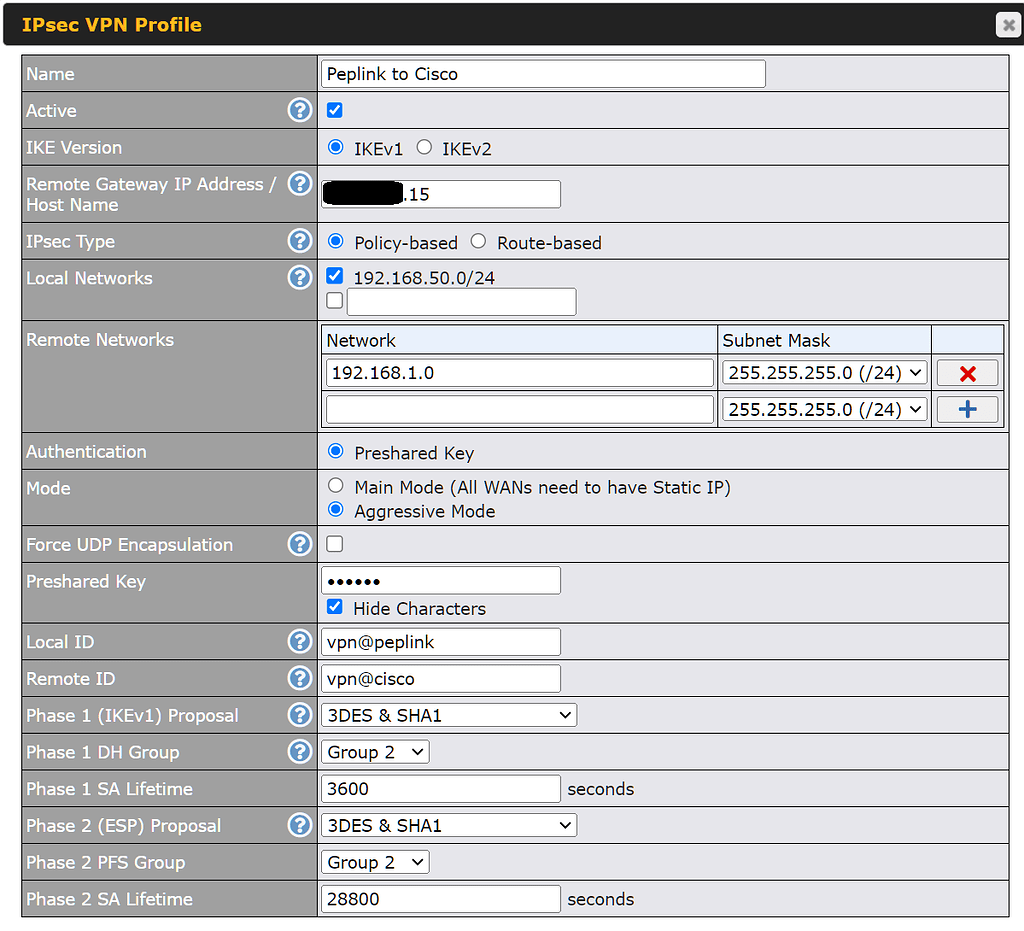Click the Phase 2 (ESP) Proposal help icon

[x=300, y=825]
